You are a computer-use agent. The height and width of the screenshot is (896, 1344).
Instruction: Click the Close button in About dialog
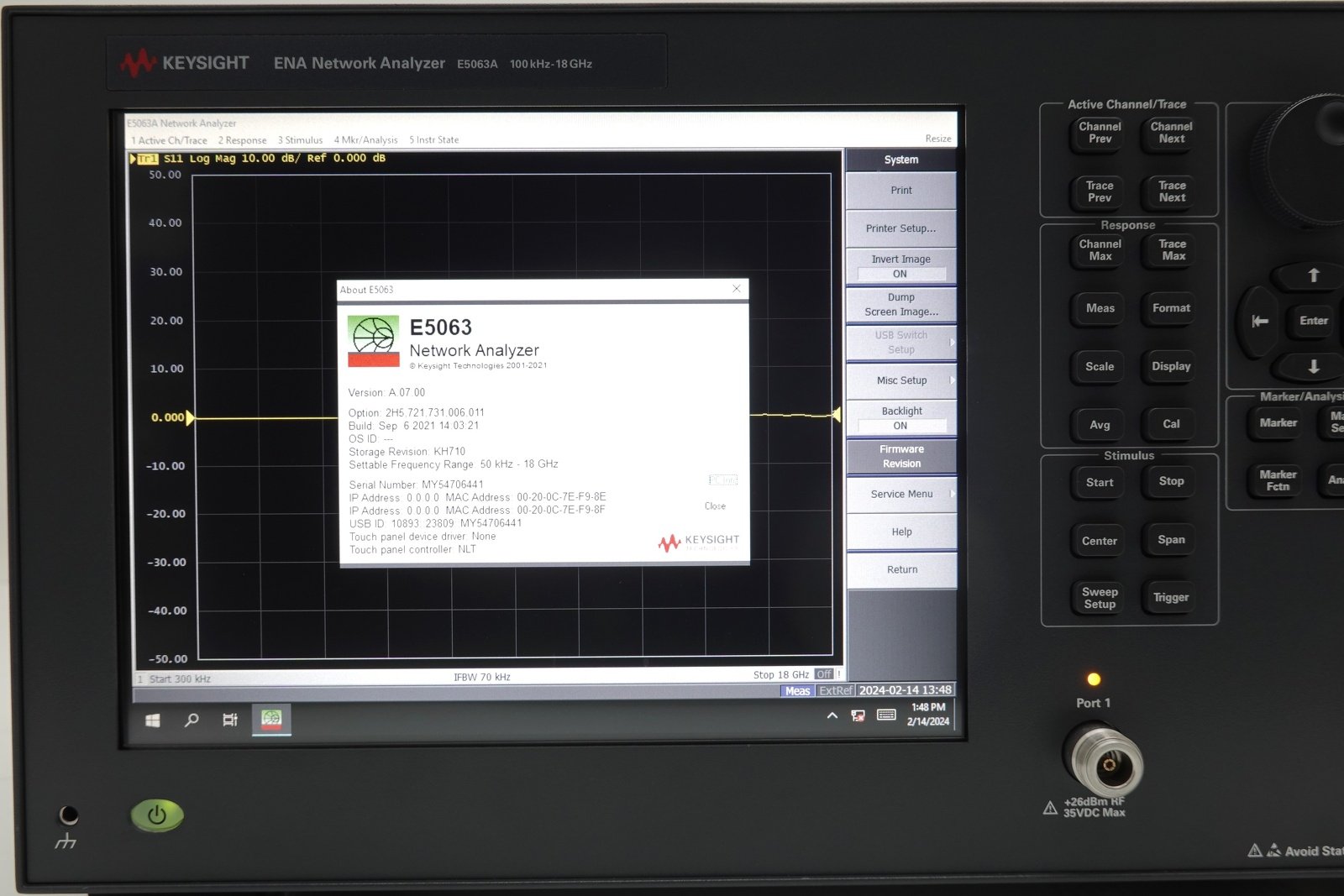click(715, 506)
